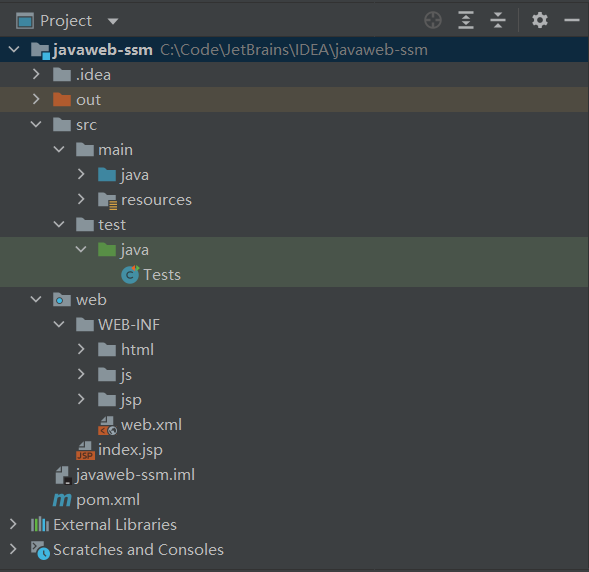Image resolution: width=589 pixels, height=572 pixels.
Task: Click the index.jsp JSP file icon
Action: [x=85, y=450]
